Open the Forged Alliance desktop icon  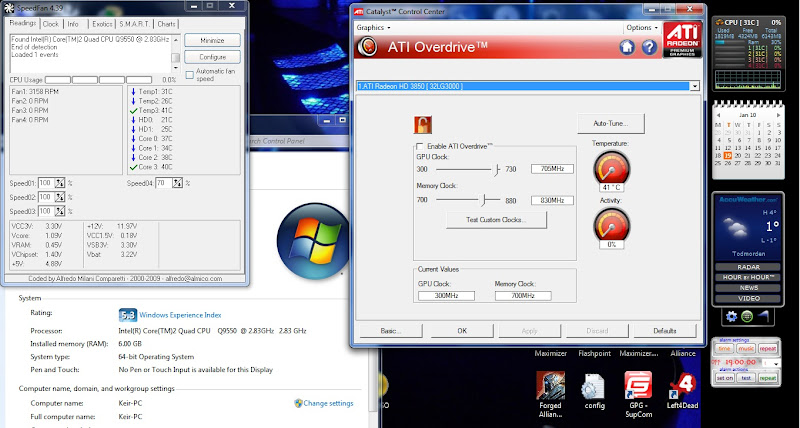coord(551,386)
